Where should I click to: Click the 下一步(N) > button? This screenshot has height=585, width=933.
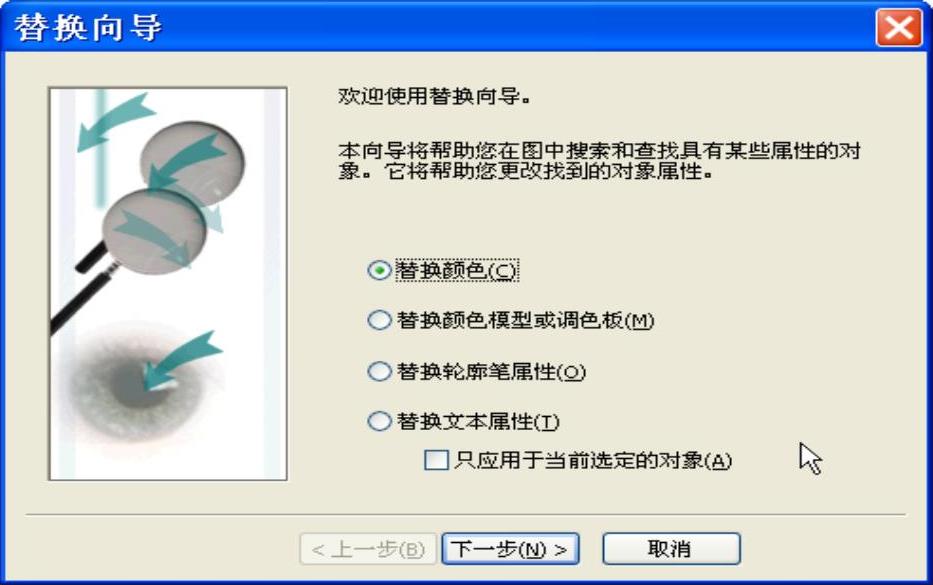tap(510, 549)
